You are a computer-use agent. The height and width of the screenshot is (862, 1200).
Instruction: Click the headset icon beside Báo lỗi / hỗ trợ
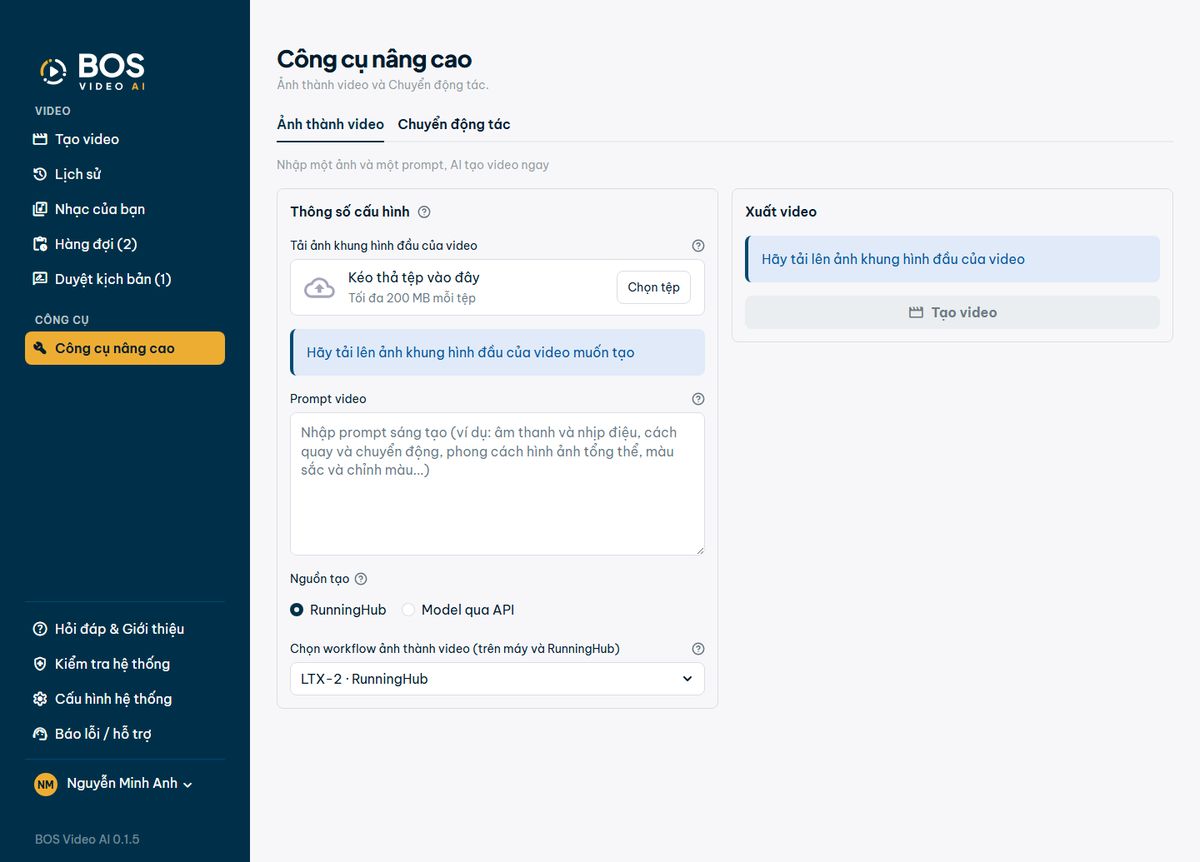pyautogui.click(x=40, y=734)
